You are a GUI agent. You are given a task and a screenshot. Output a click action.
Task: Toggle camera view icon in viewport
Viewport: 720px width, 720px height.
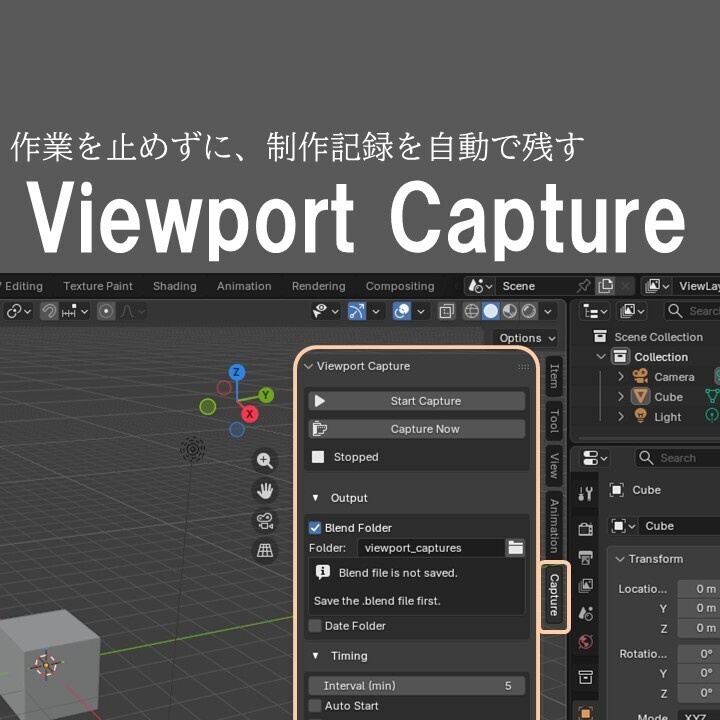264,521
